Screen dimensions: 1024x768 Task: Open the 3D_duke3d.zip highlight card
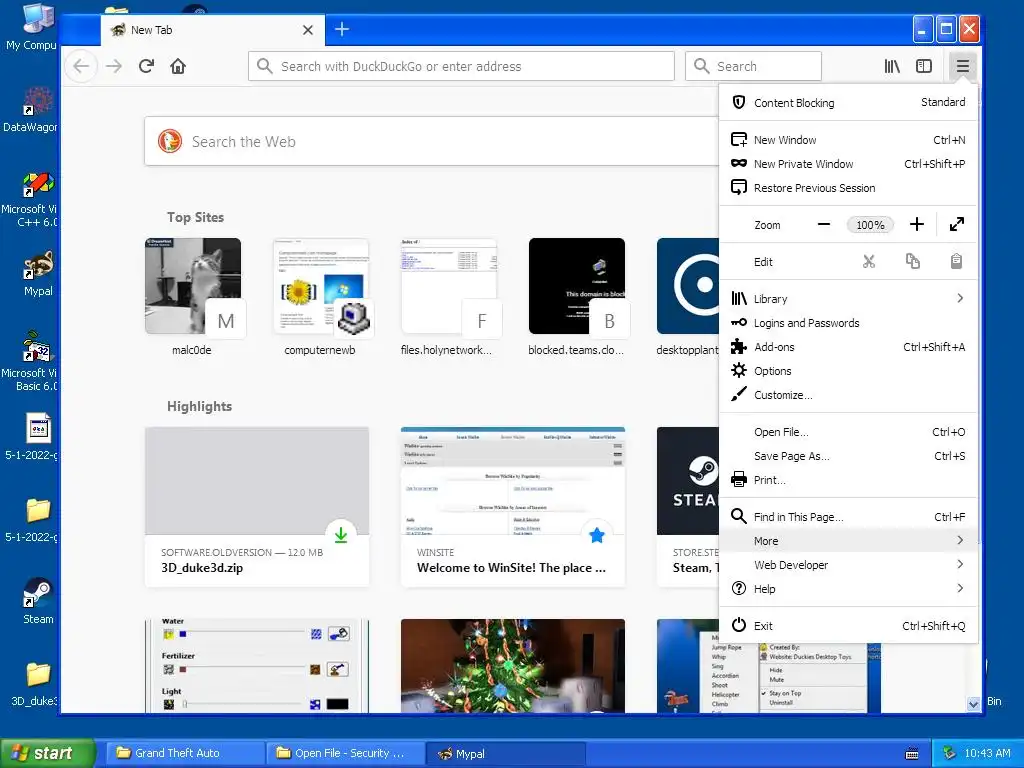[x=257, y=507]
